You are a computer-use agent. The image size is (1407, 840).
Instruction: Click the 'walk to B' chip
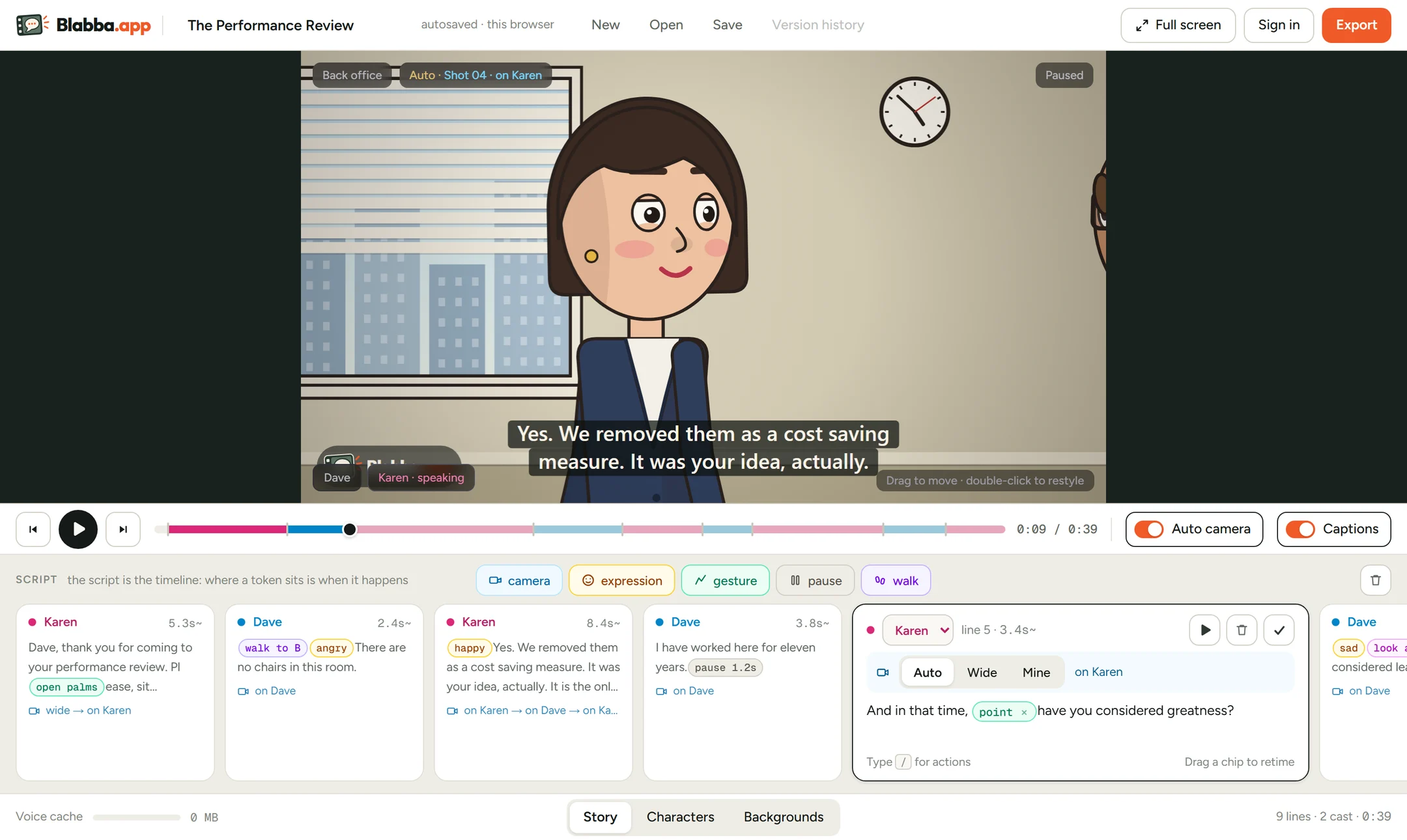tap(272, 648)
